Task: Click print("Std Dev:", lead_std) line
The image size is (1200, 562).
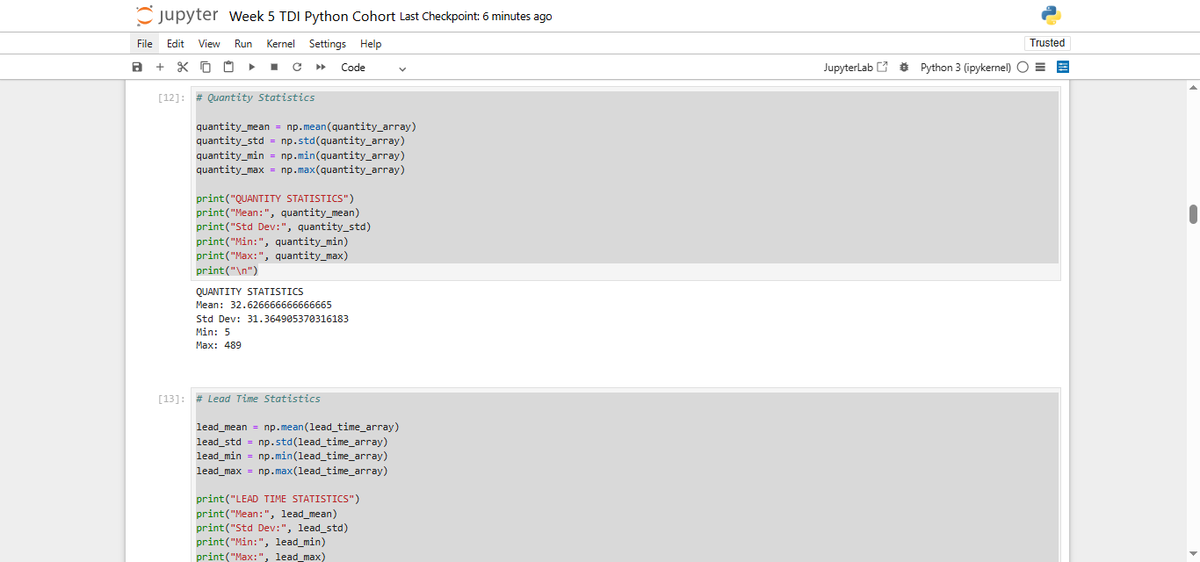Action: tap(272, 528)
